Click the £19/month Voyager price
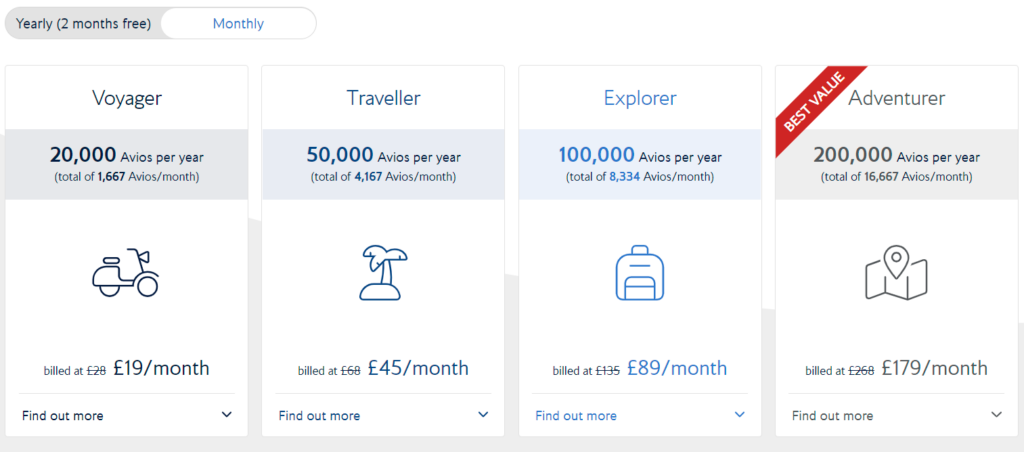The height and width of the screenshot is (452, 1024). (161, 368)
